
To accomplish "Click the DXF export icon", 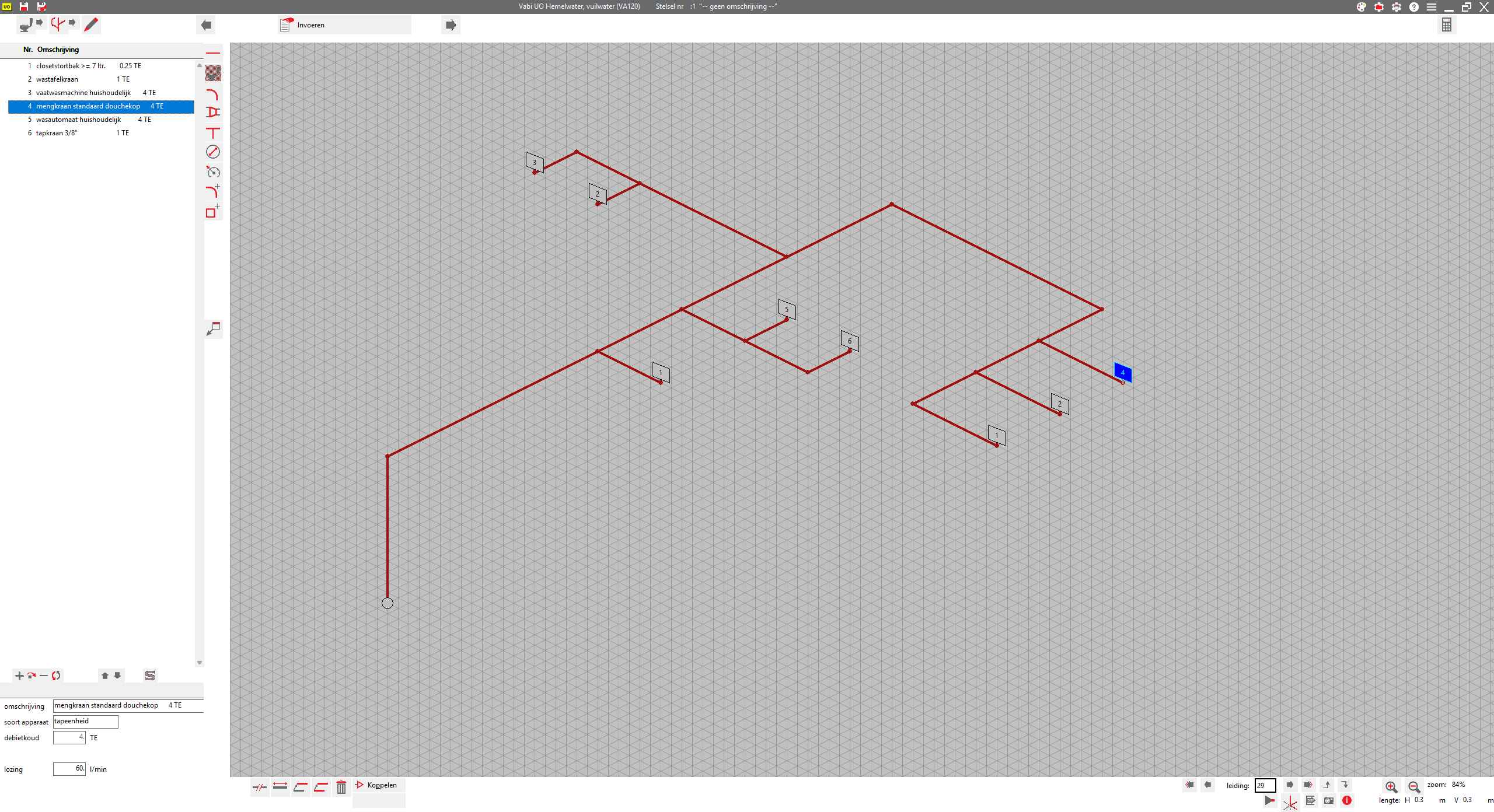I will pos(1310,800).
